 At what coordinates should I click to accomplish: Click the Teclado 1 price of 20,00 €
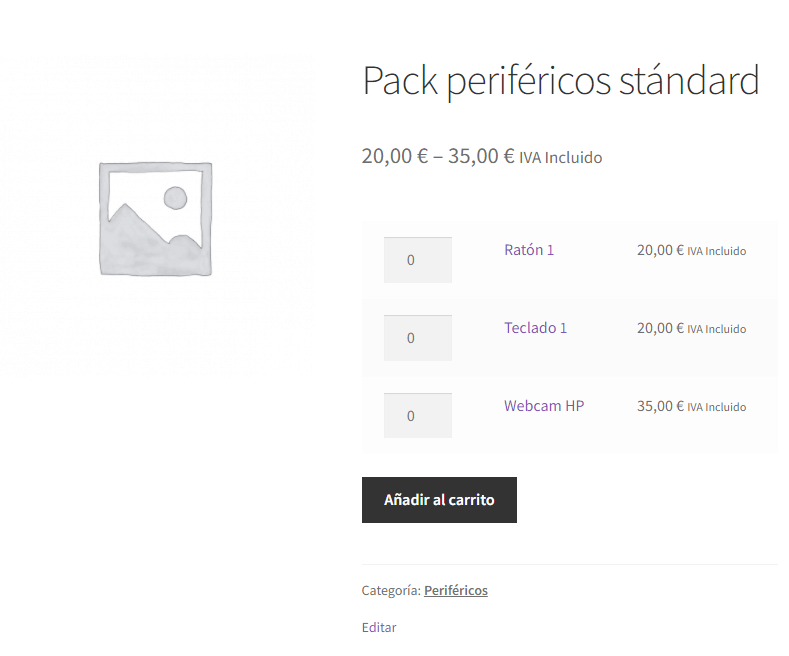pyautogui.click(x=660, y=328)
